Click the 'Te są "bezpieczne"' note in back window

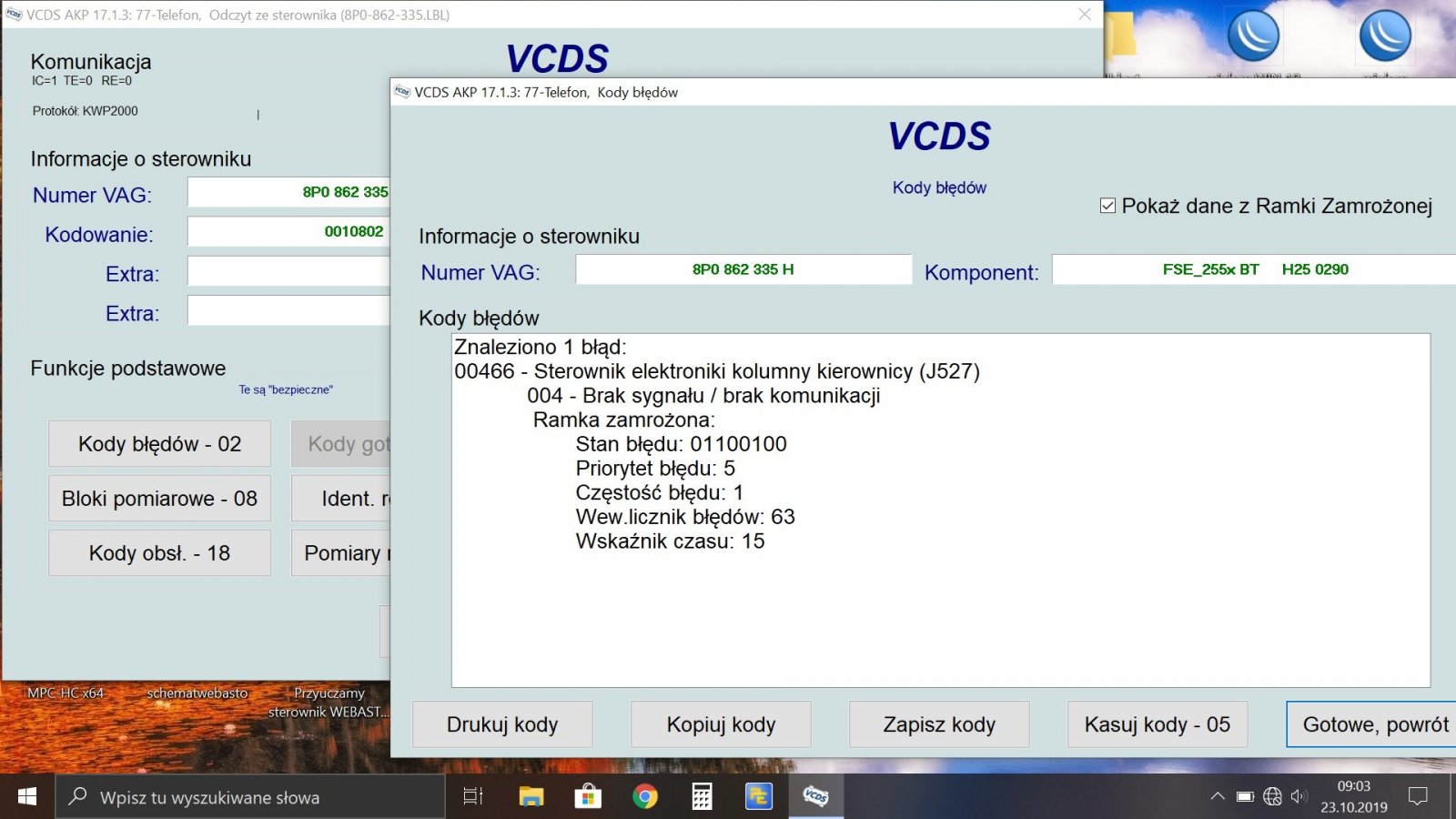click(x=286, y=389)
